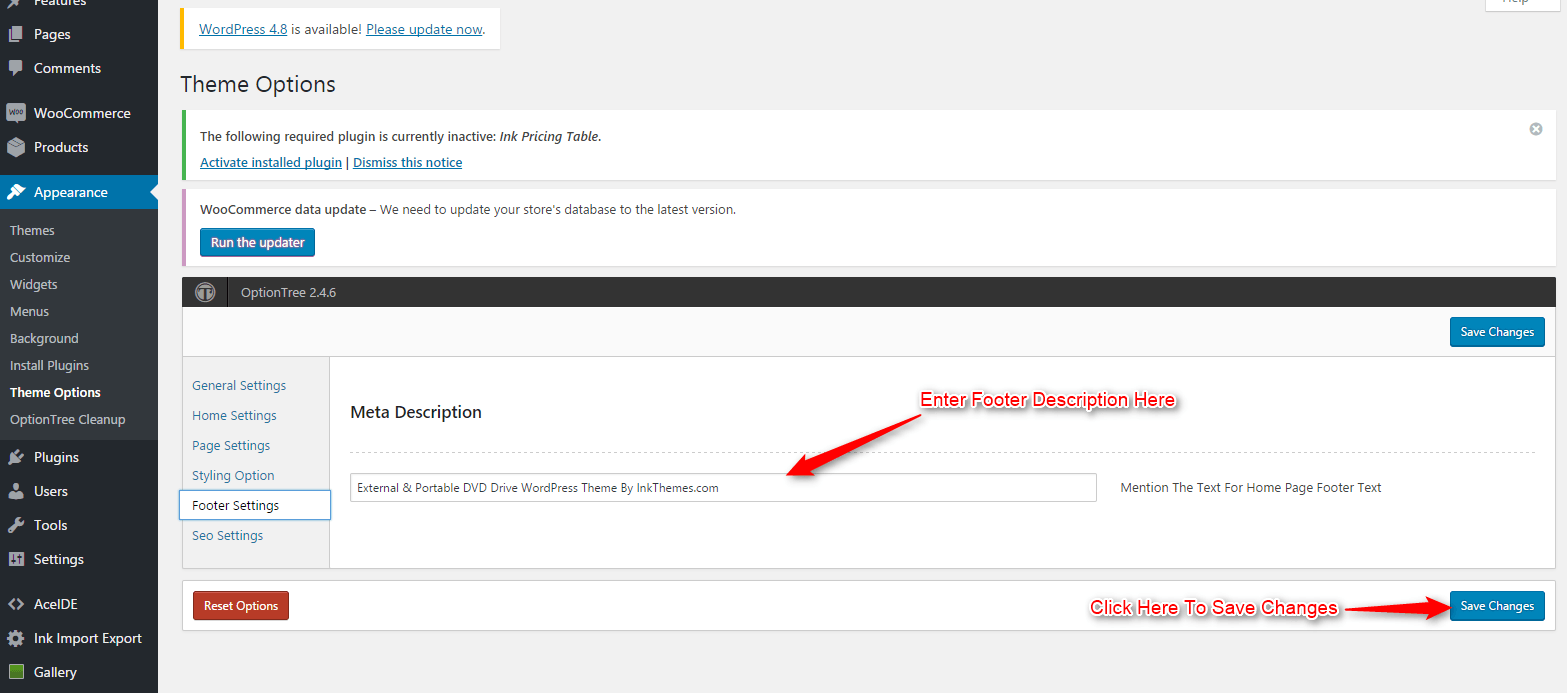Click the green Gallery icon
The width and height of the screenshot is (1567, 693).
coord(15,672)
